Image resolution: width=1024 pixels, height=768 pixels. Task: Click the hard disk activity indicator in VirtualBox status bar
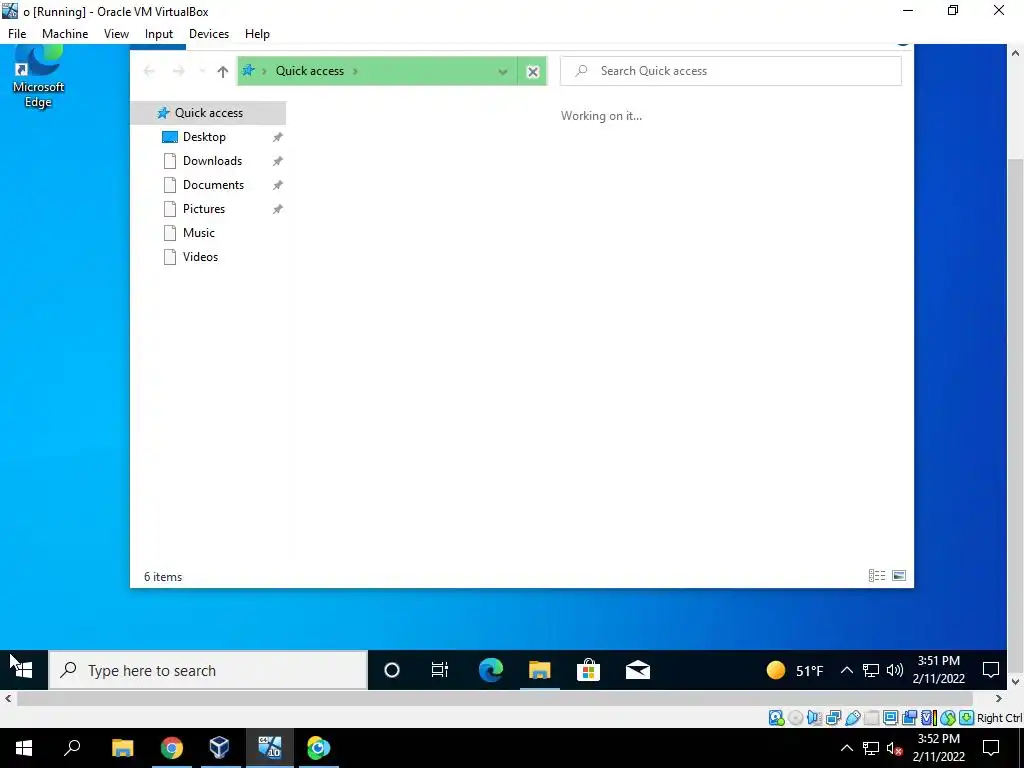click(x=776, y=718)
